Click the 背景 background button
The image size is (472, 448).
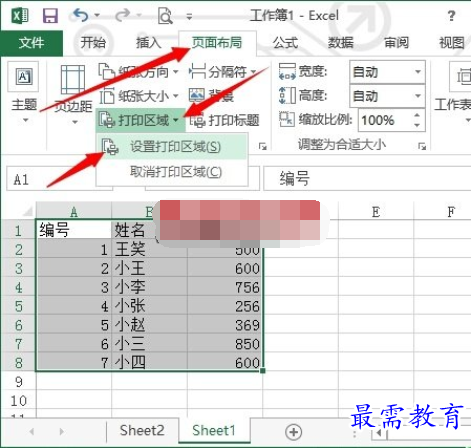(211, 96)
